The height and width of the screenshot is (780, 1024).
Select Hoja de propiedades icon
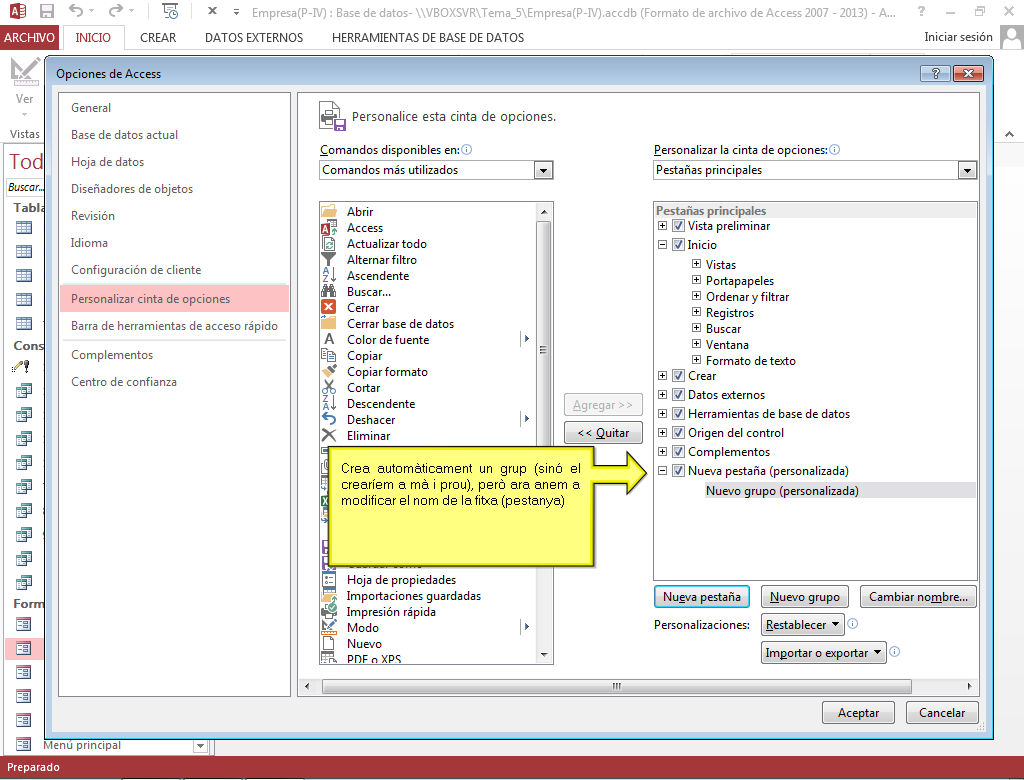click(x=328, y=579)
